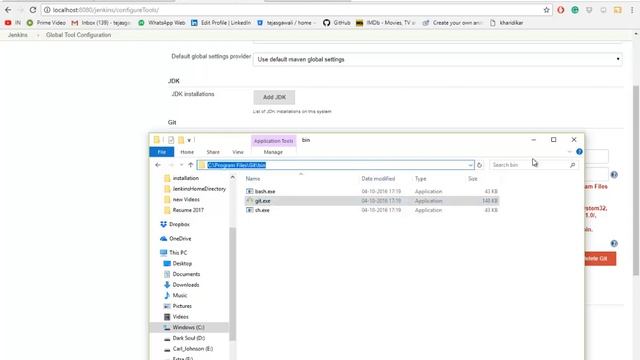Open khandikar bookmark
Screen dimensions: 640x360
pyautogui.click(x=506, y=23)
